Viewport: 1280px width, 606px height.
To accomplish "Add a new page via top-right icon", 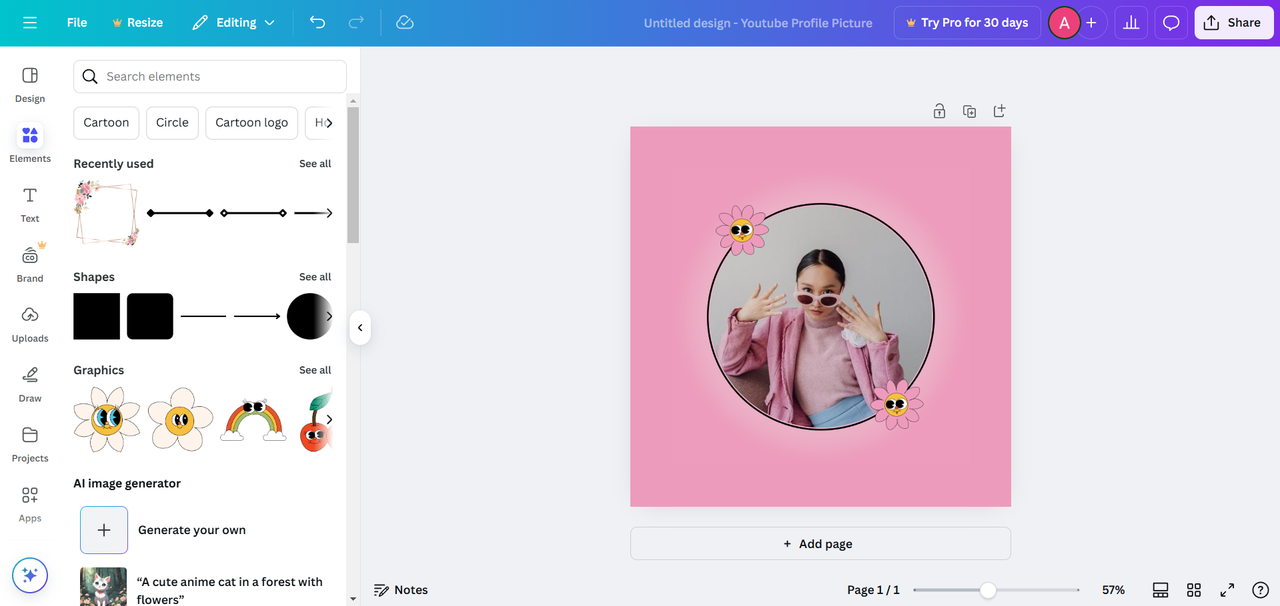I will [999, 111].
